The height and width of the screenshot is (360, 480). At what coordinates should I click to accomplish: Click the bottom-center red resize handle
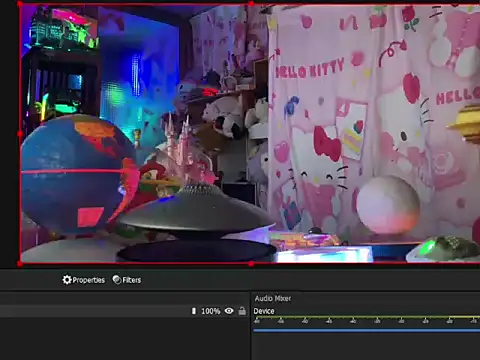[251, 264]
